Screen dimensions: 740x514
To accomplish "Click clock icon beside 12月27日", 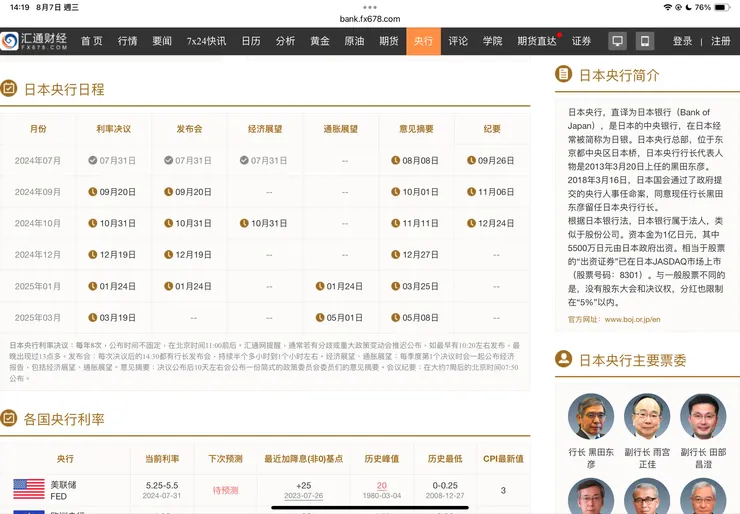I will [x=395, y=254].
